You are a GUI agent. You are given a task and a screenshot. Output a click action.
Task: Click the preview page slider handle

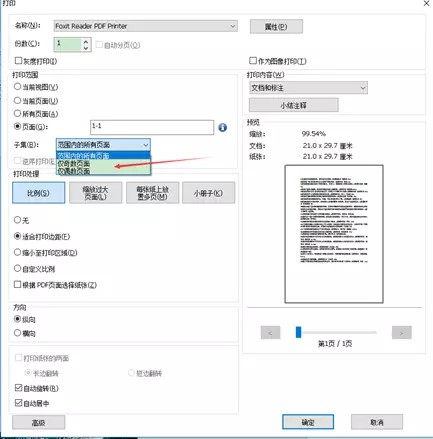[x=298, y=332]
